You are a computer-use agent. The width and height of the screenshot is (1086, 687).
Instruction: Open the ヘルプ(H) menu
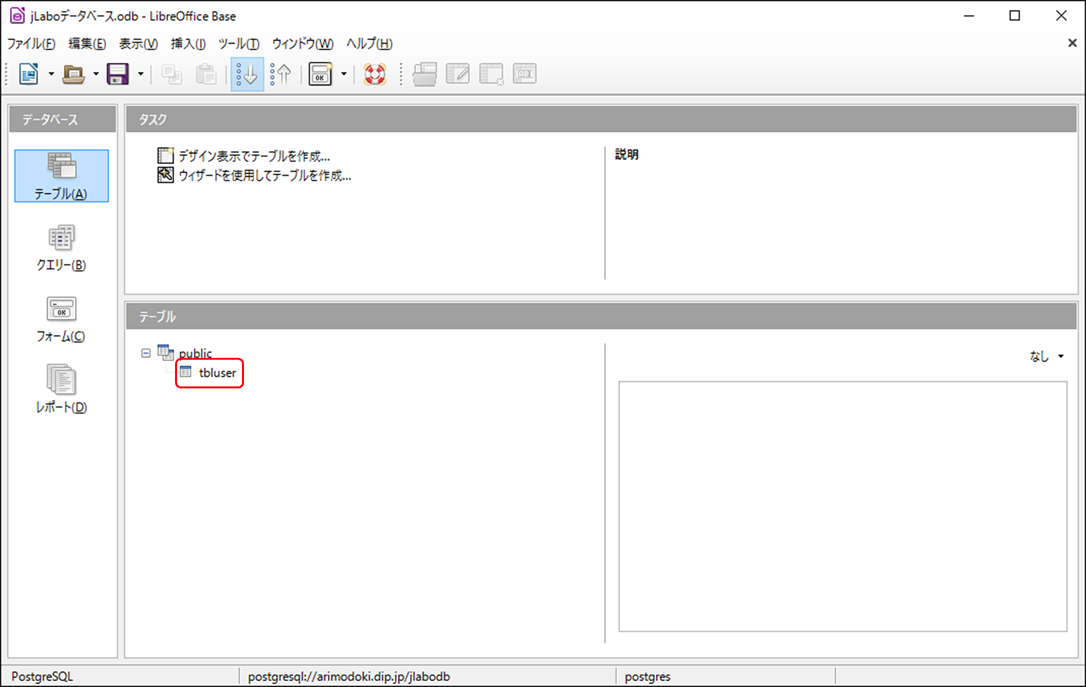click(x=369, y=44)
